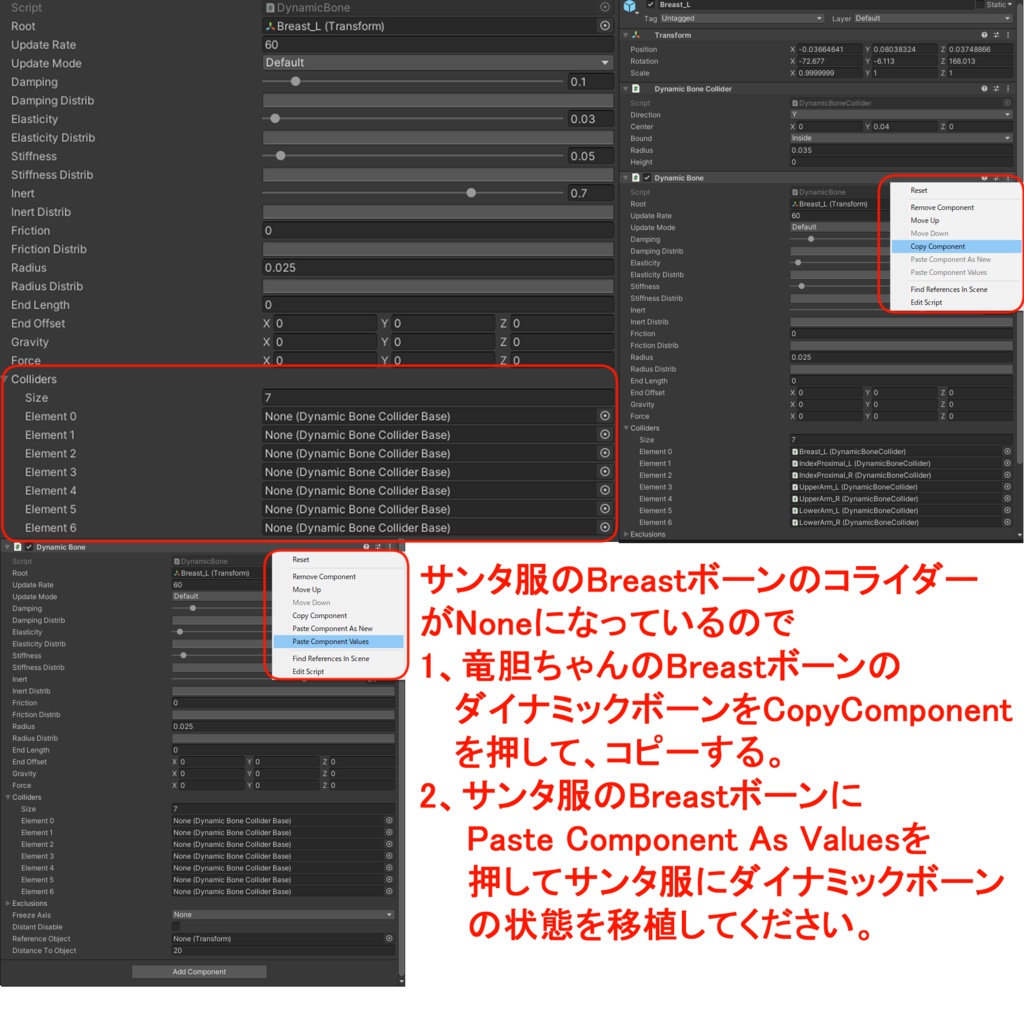Click the Transform component icon in Breast_L inspector

point(636,35)
